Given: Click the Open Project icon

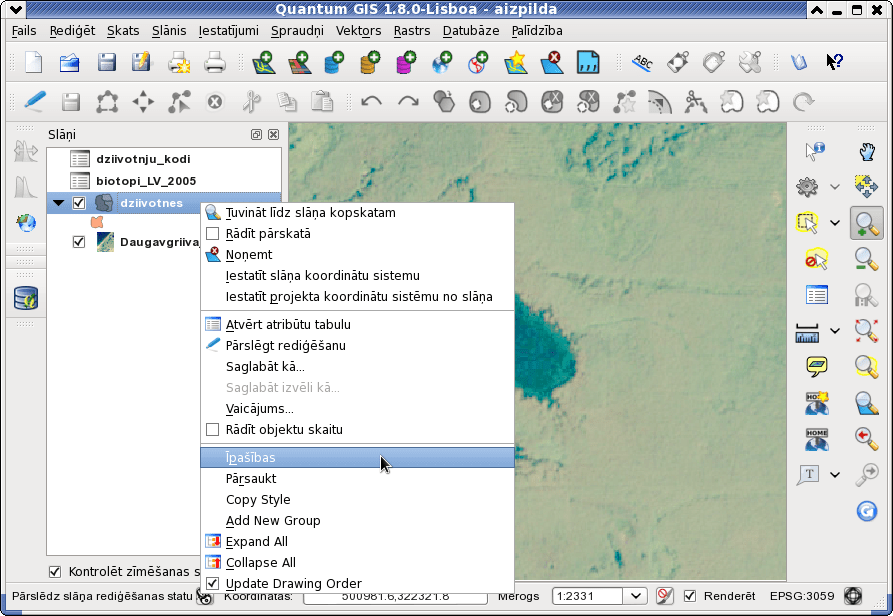Looking at the screenshot, I should (x=69, y=62).
